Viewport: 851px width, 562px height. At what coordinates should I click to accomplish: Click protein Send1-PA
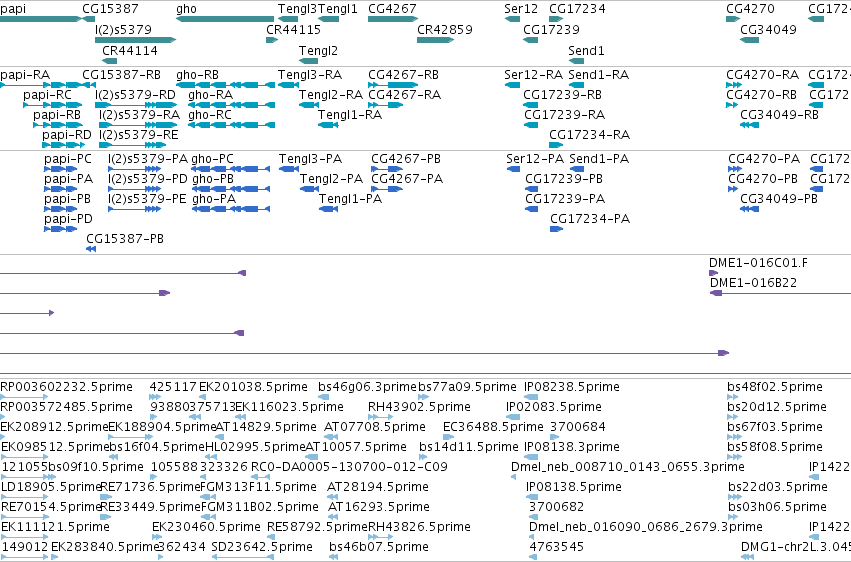click(577, 169)
